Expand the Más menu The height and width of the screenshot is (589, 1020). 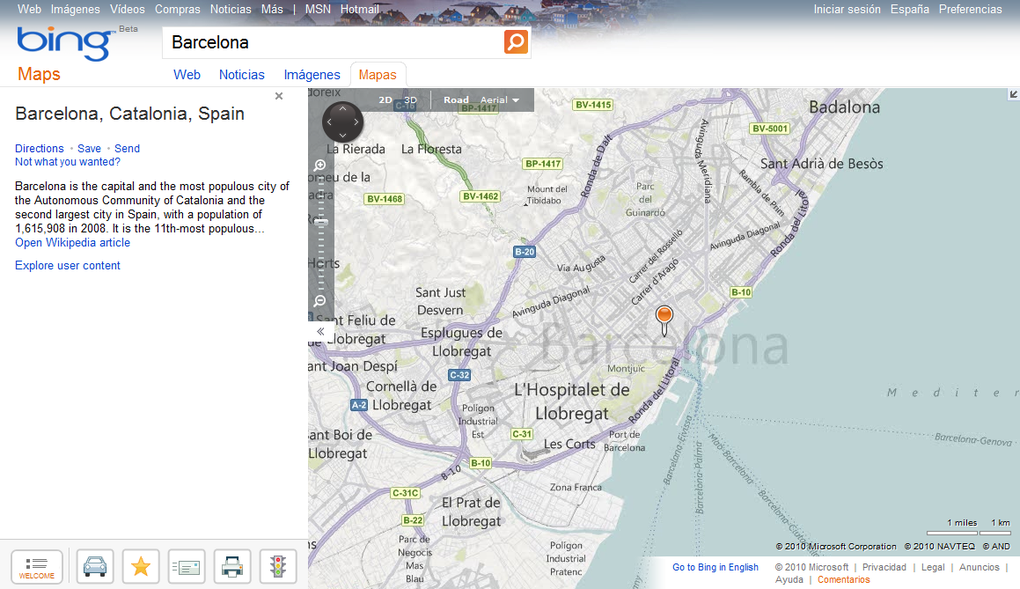click(271, 9)
